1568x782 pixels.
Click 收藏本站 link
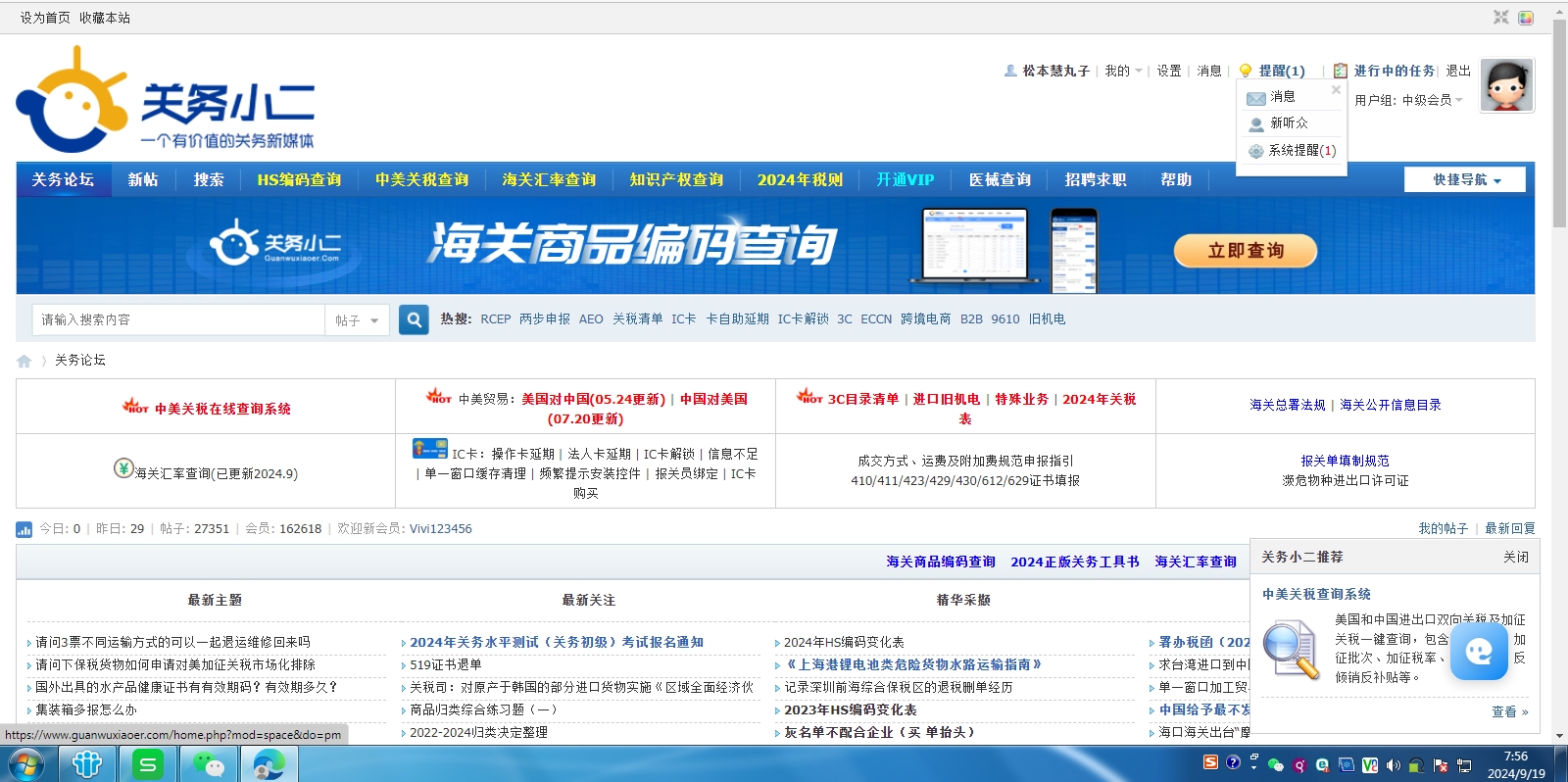click(x=105, y=18)
